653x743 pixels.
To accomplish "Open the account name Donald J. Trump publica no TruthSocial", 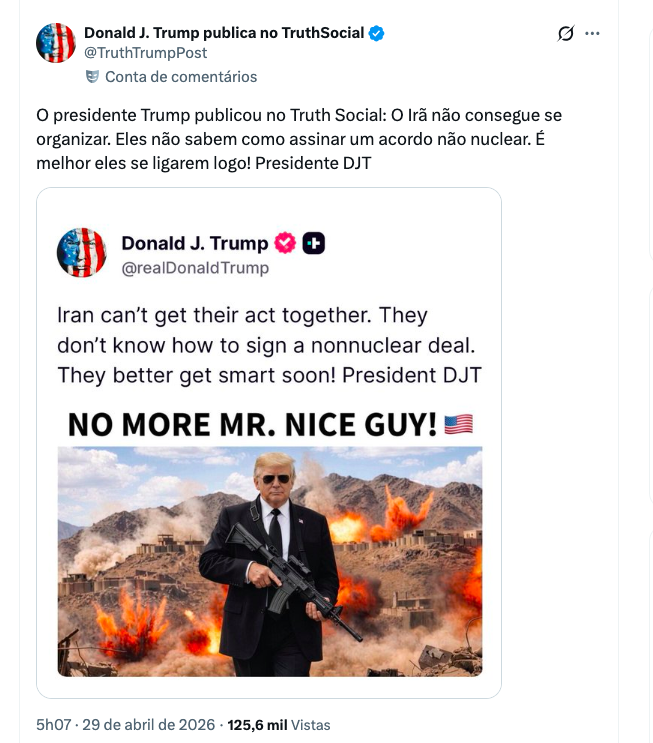I will [x=223, y=33].
